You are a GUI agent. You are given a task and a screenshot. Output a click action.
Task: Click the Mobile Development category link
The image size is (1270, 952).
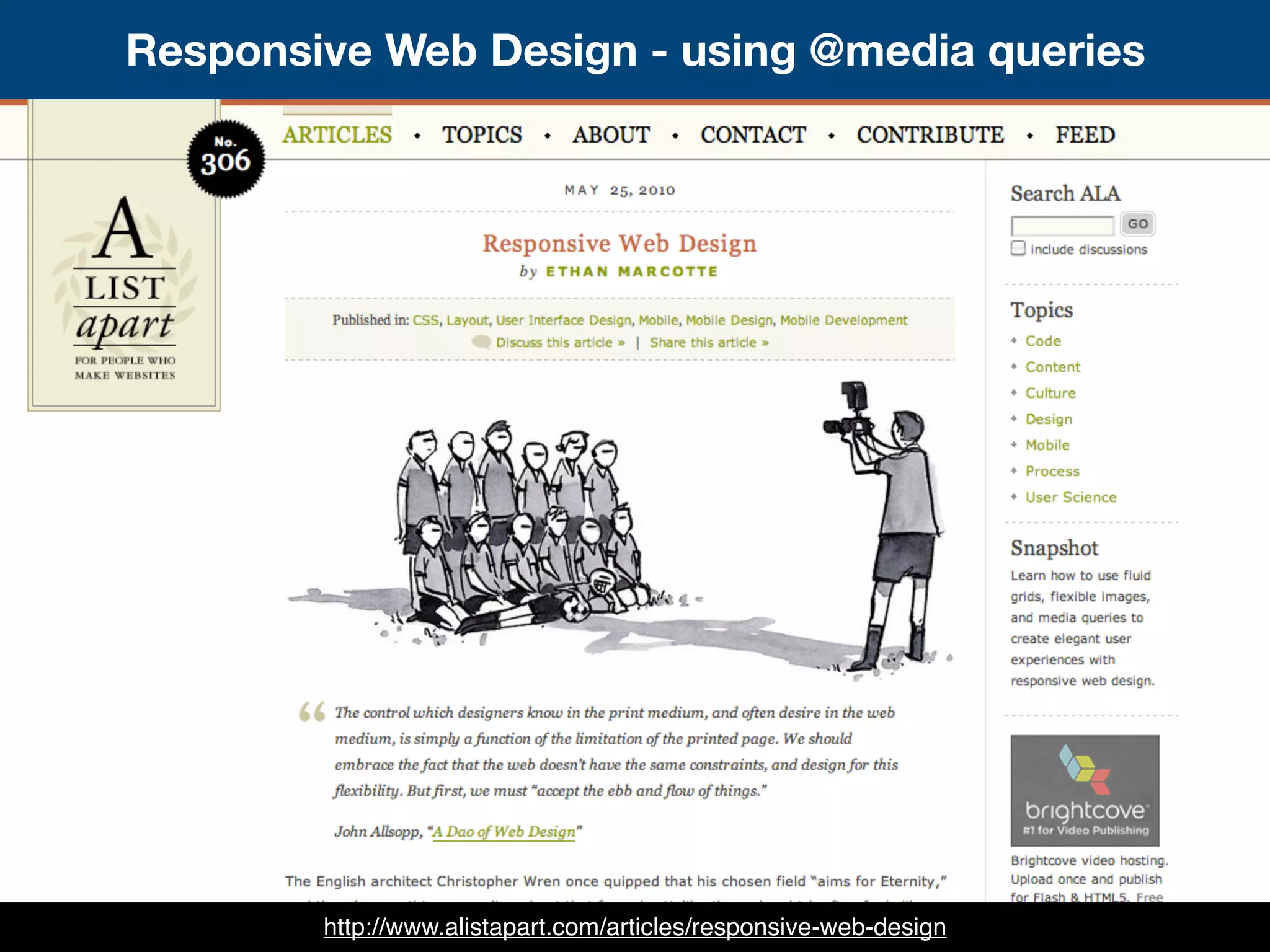843,320
